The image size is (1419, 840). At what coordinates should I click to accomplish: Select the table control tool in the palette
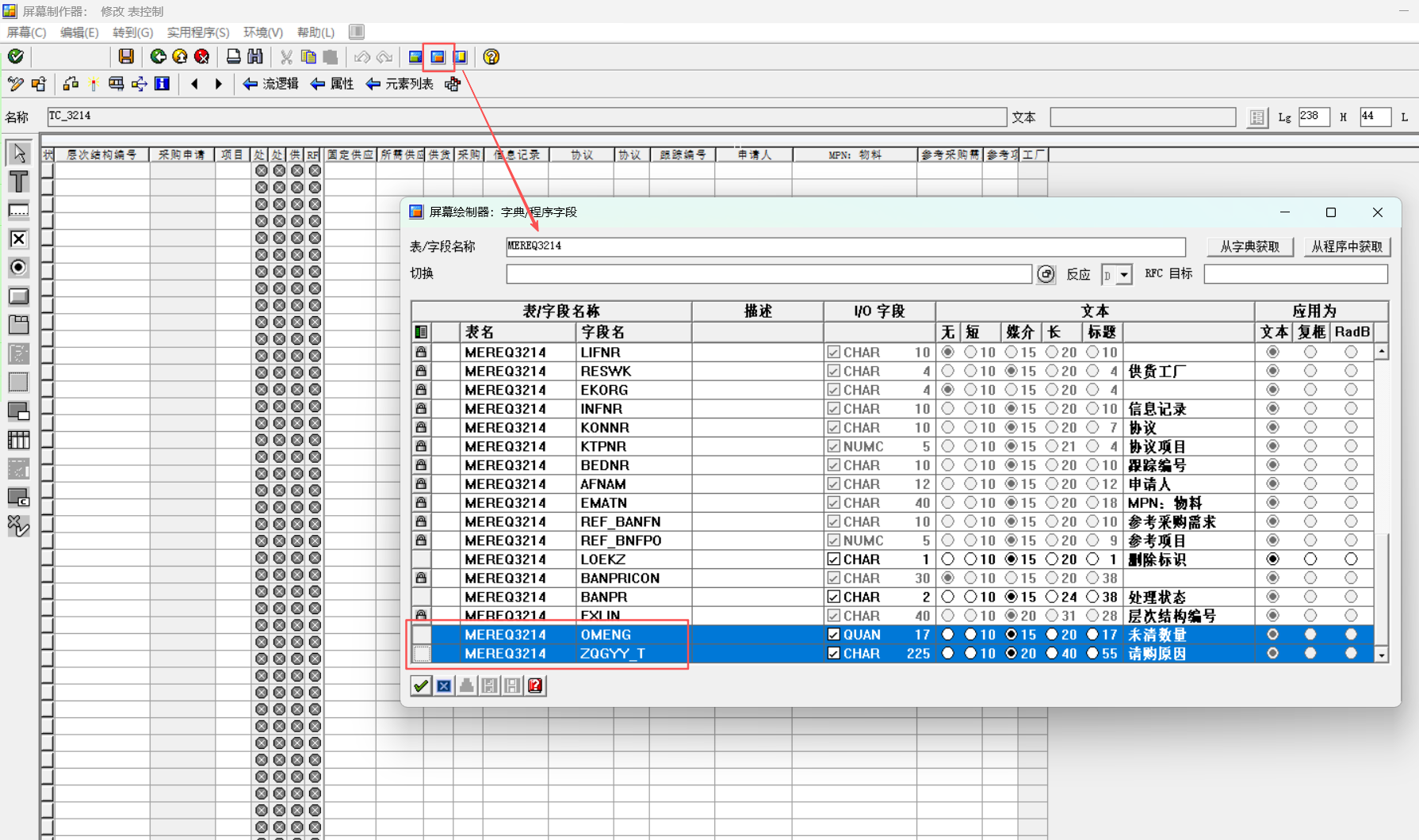(18, 440)
